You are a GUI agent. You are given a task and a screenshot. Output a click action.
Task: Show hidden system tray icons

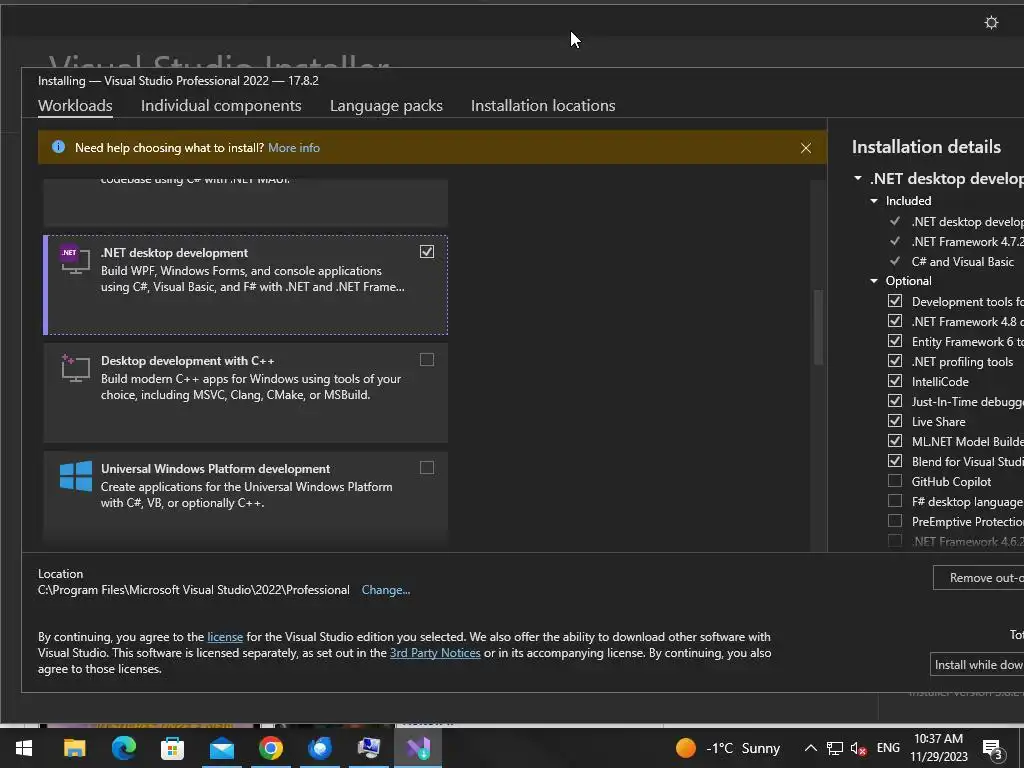(x=810, y=748)
